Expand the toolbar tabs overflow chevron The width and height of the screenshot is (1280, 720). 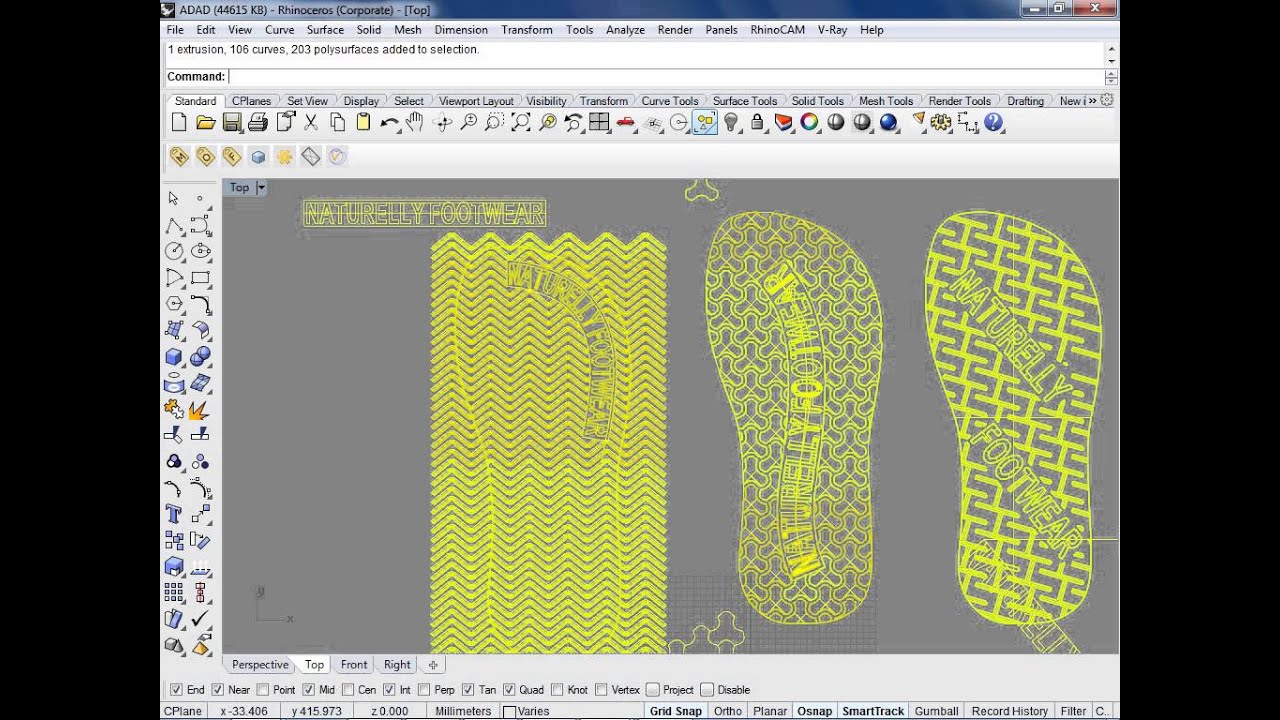point(1091,101)
